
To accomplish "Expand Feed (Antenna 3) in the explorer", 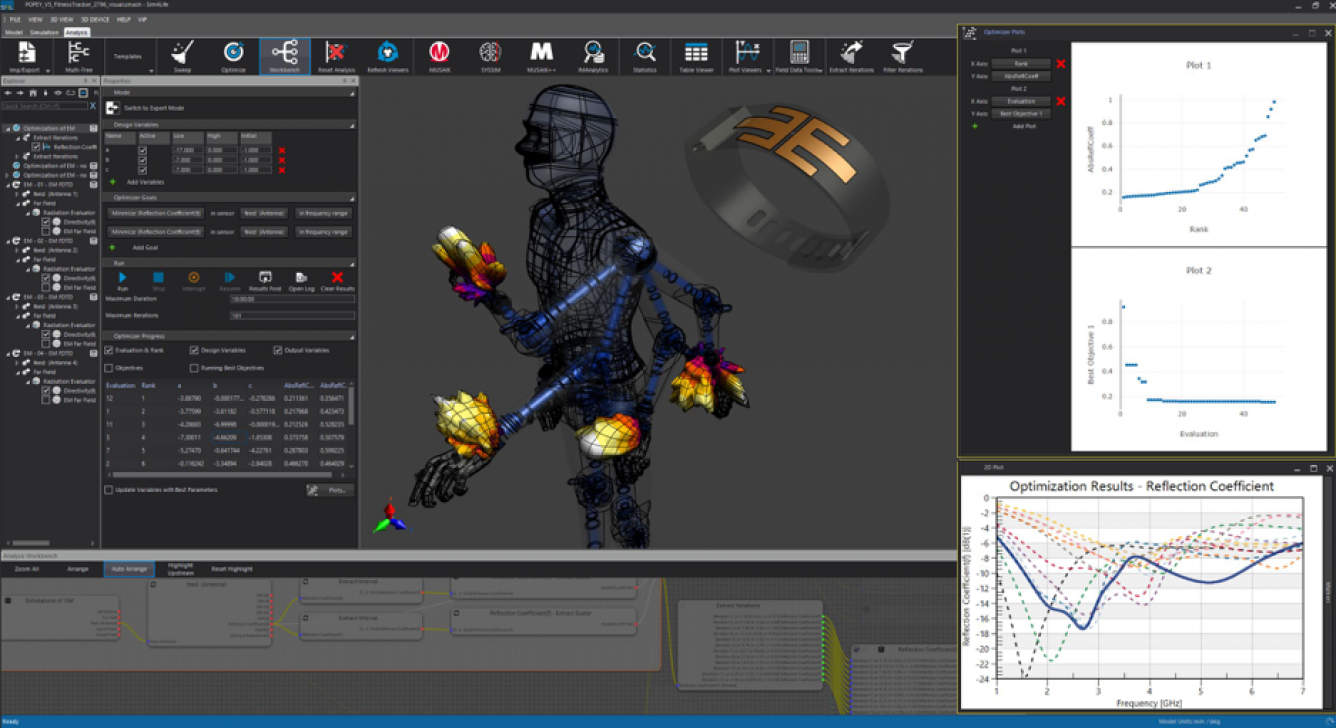I will click(16, 304).
